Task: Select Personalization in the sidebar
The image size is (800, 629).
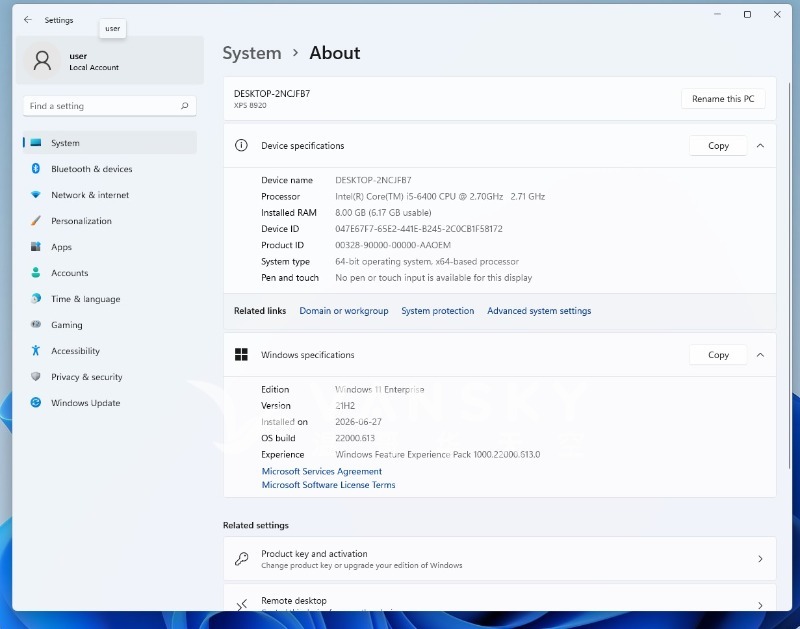Action: click(x=110, y=221)
